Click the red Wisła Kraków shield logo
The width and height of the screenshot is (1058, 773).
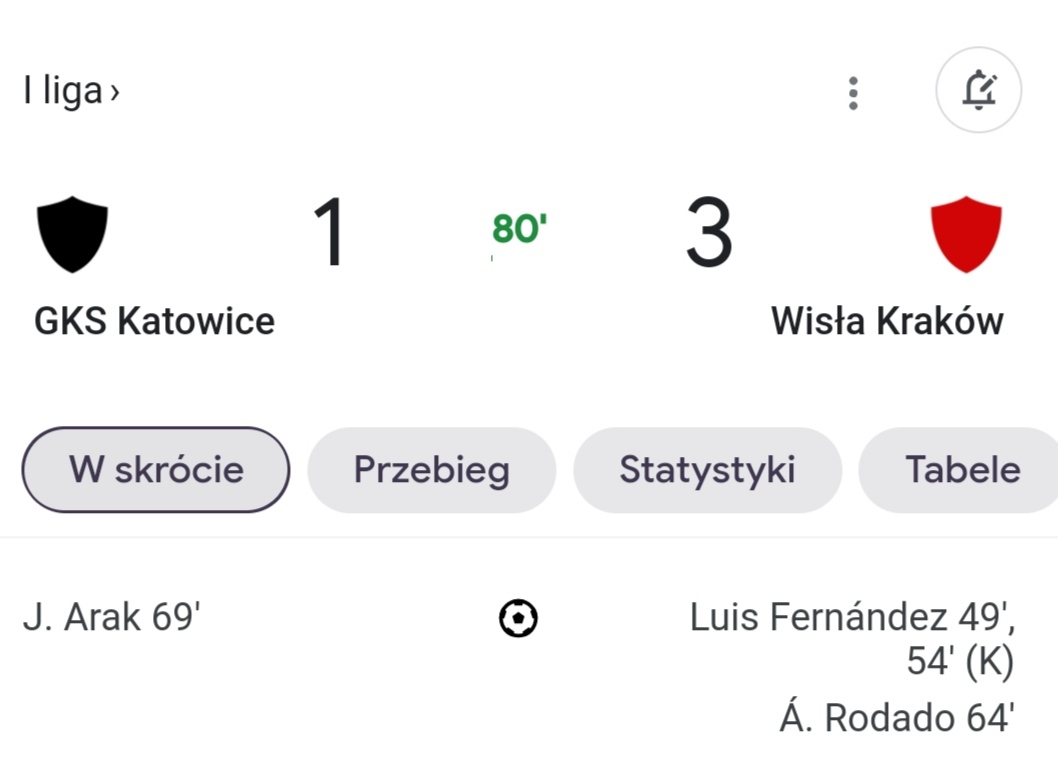coord(965,234)
